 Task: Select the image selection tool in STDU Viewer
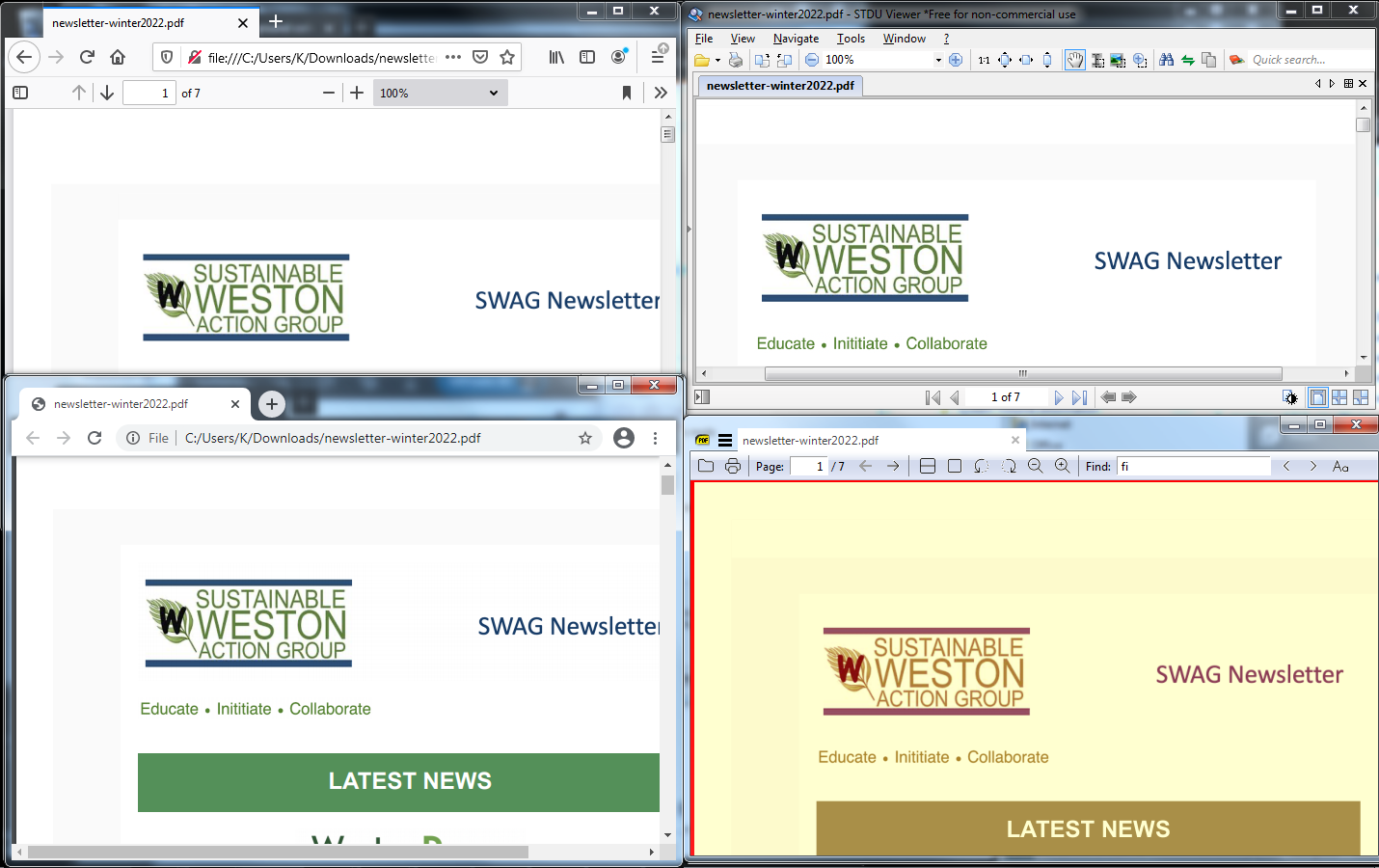click(1118, 60)
